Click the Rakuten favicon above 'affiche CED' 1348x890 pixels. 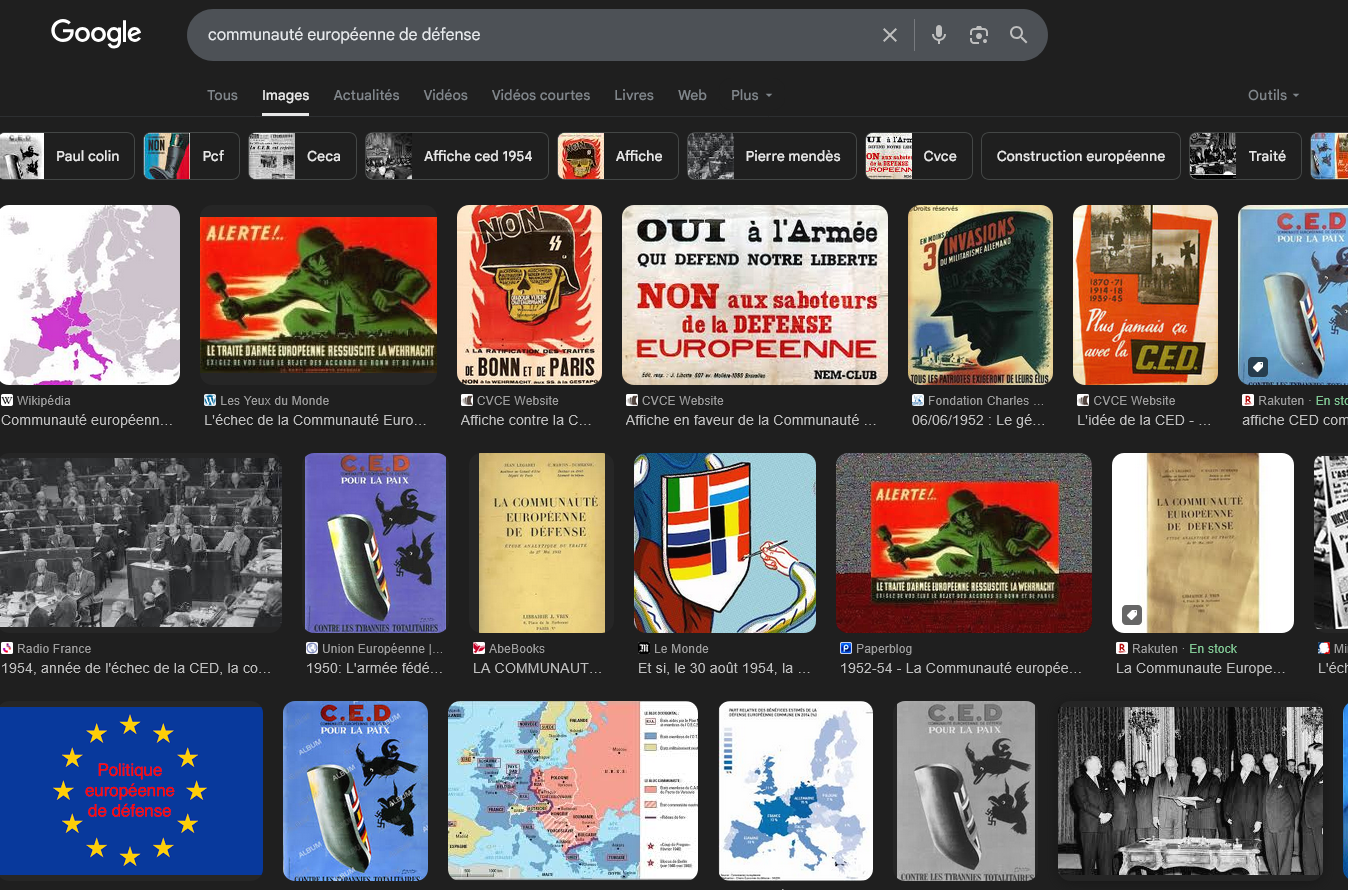pyautogui.click(x=1248, y=400)
